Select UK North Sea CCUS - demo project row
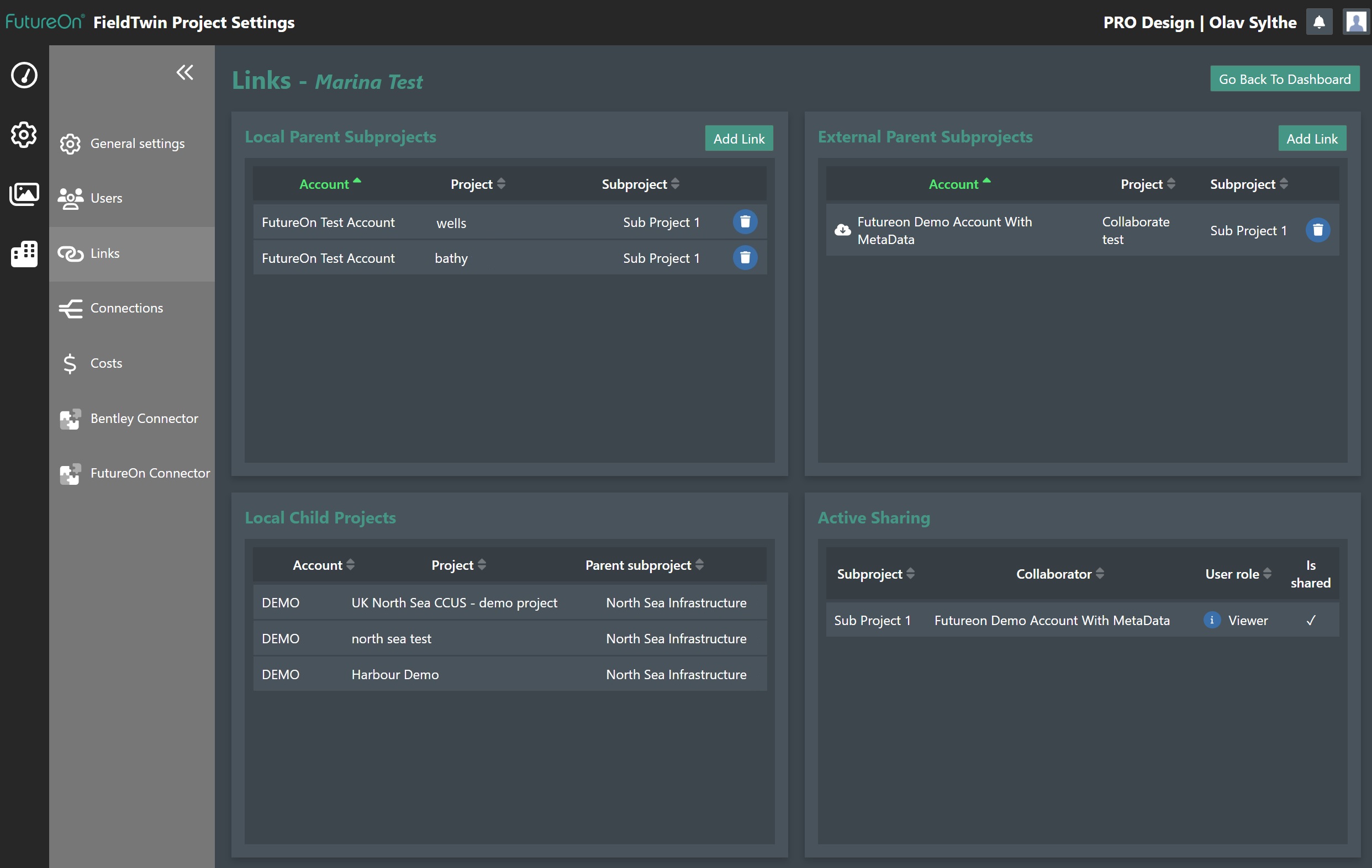Screen dimensions: 1372x868 point(510,602)
